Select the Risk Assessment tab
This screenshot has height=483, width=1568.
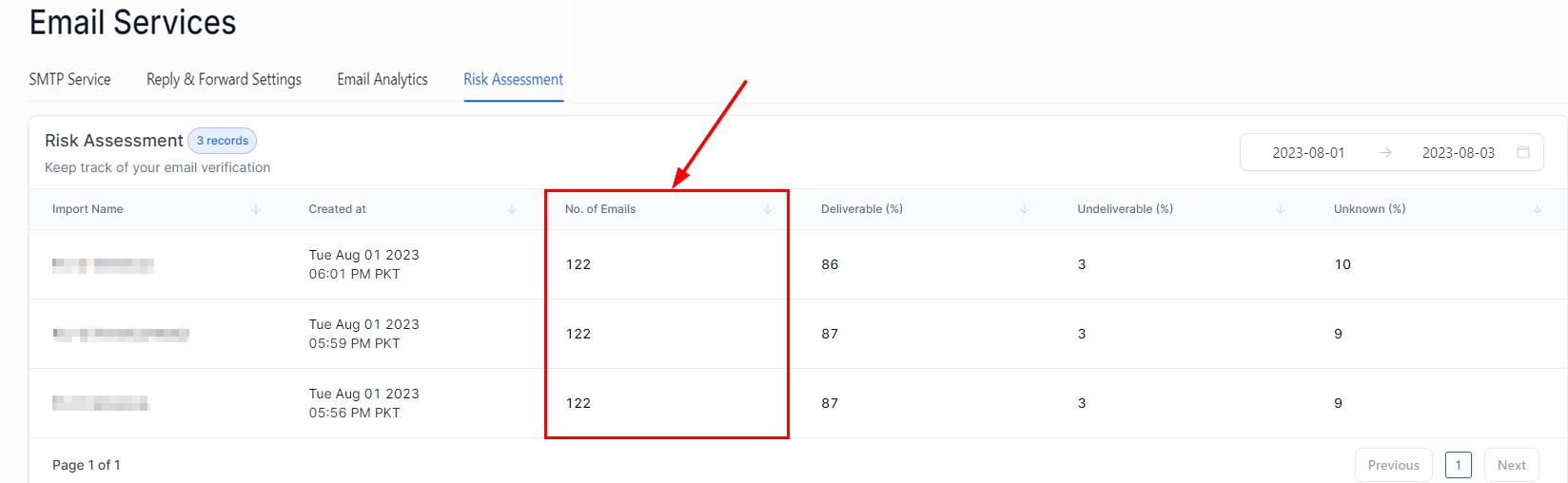click(514, 80)
